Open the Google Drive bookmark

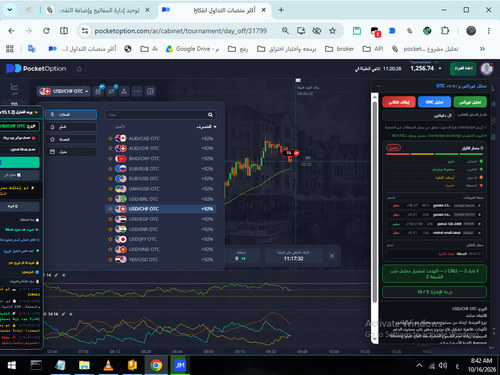point(193,49)
